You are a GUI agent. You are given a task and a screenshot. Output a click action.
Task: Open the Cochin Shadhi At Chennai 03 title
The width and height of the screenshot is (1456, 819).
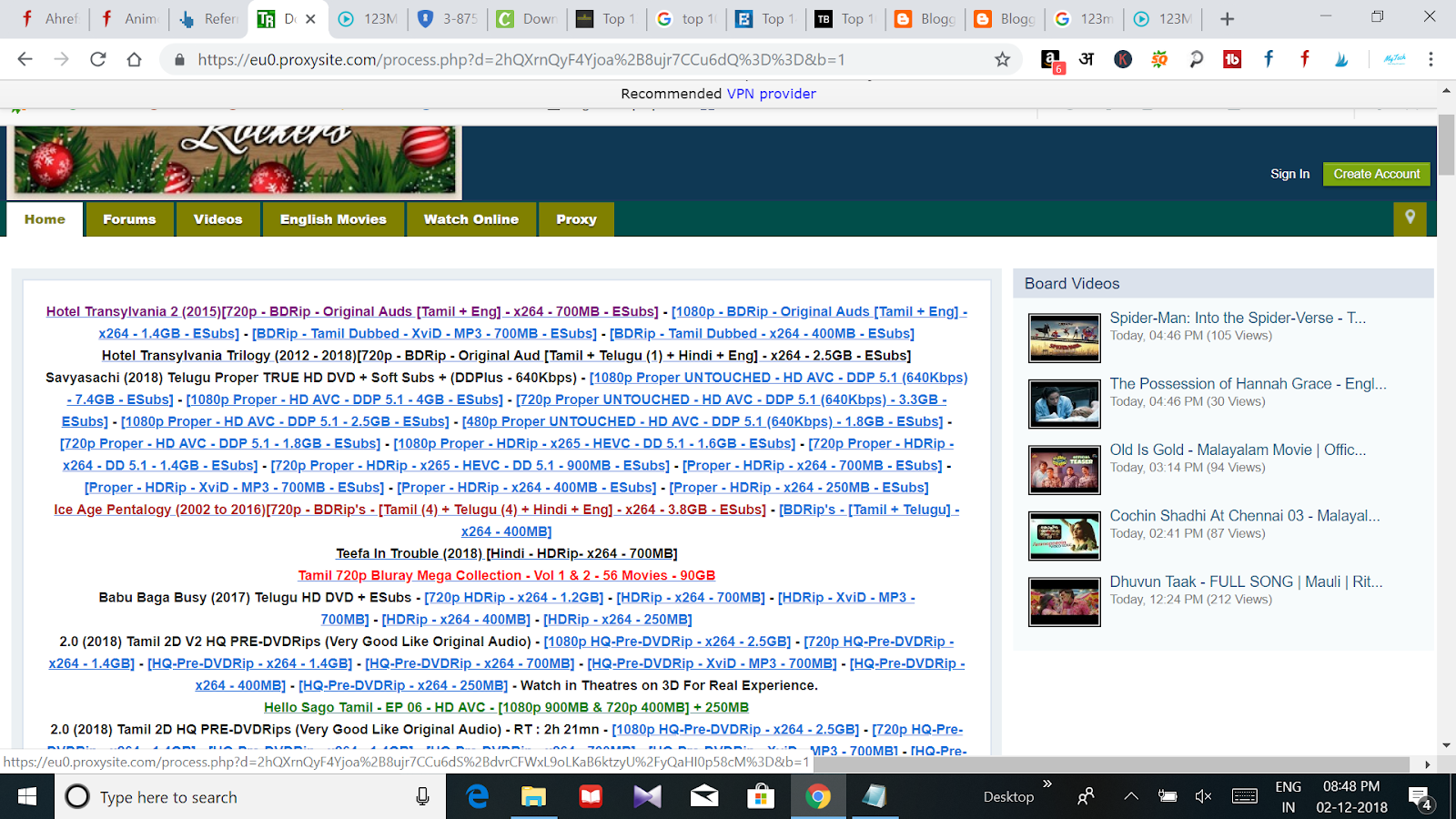1245,516
